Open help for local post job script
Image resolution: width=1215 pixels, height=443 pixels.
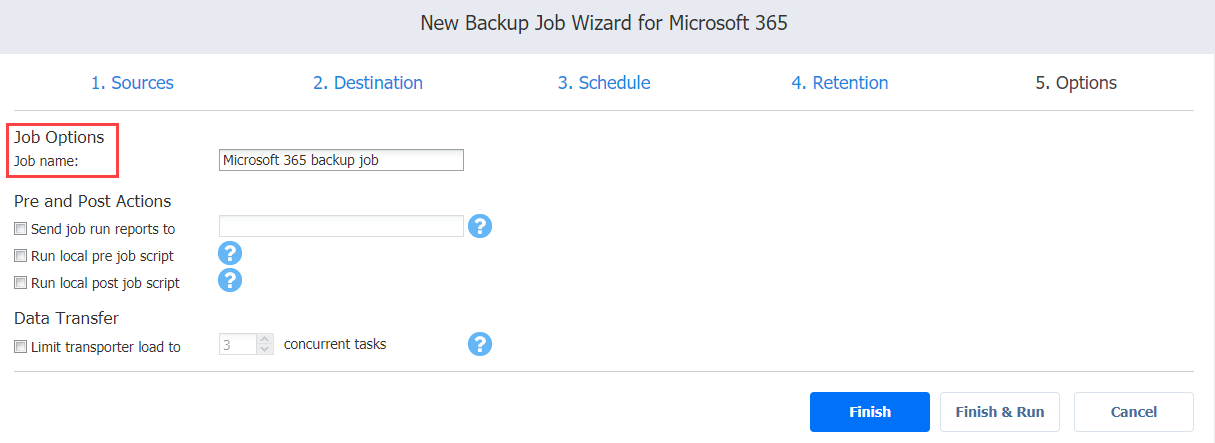pos(231,281)
